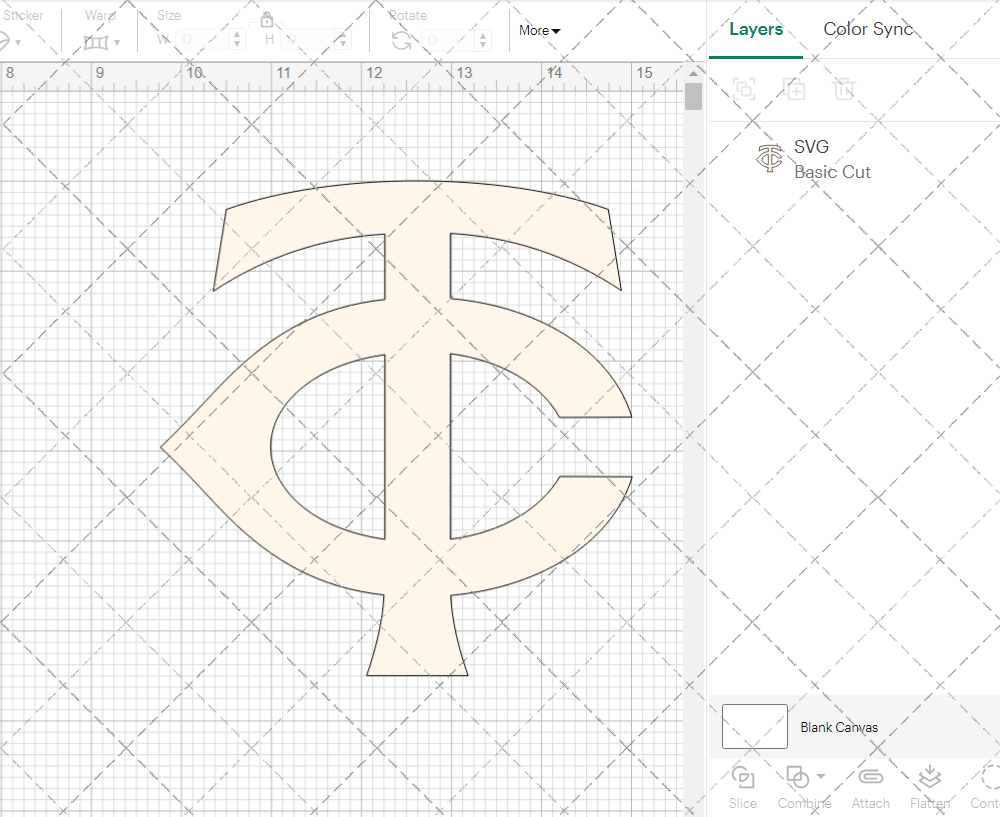Select the Blank Canvas swatch
Viewport: 1000px width, 817px height.
coord(754,726)
